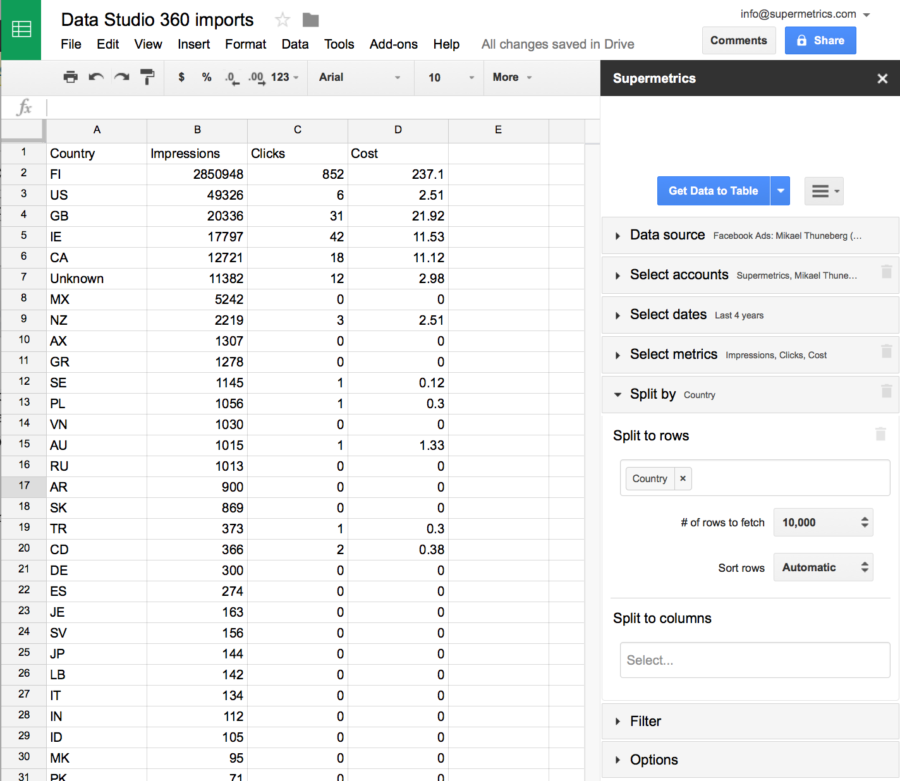Open the Supermetrics hamburger menu
Image resolution: width=900 pixels, height=781 pixels.
[824, 191]
